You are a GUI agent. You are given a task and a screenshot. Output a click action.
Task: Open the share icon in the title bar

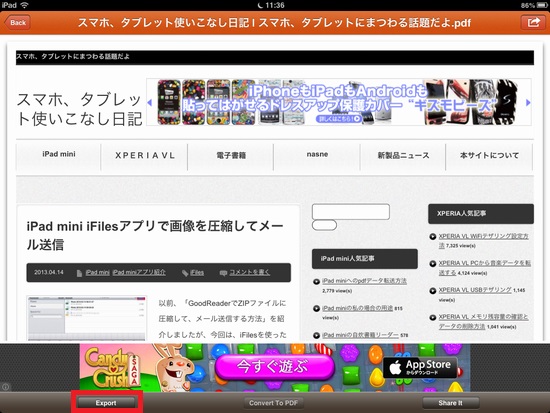[x=533, y=22]
